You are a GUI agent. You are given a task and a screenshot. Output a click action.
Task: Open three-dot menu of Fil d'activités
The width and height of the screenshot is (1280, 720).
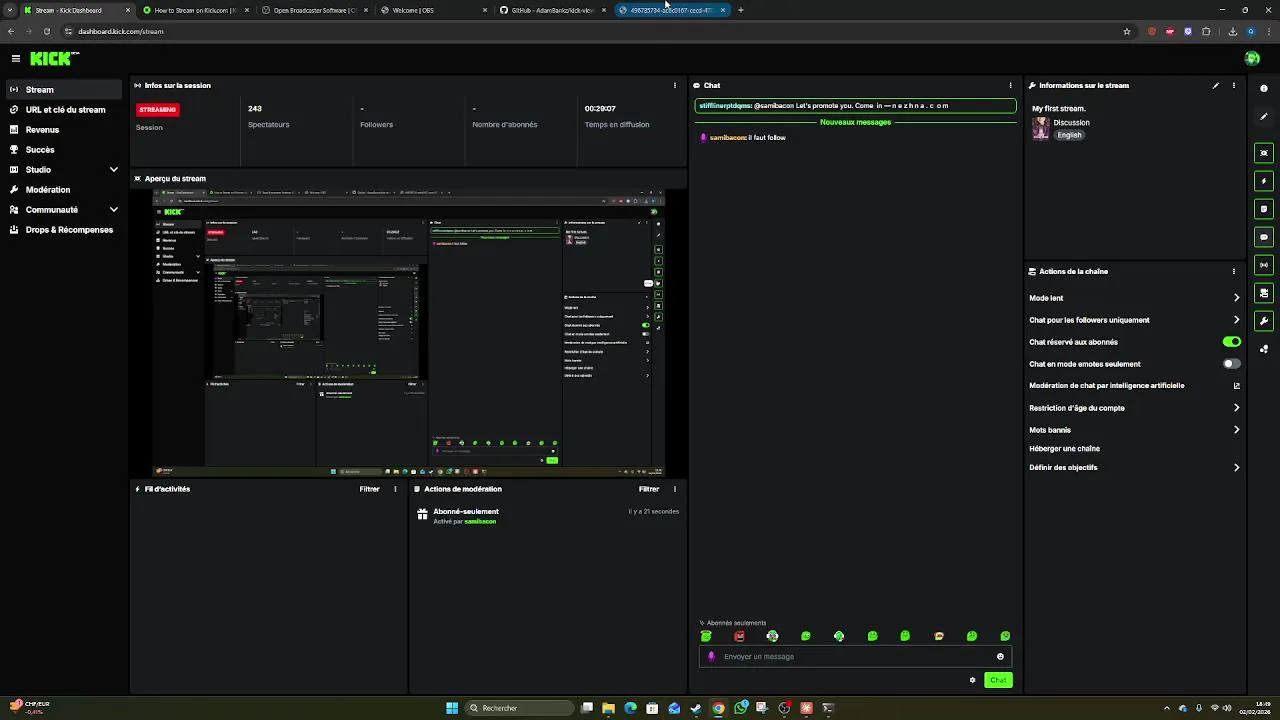pyautogui.click(x=395, y=489)
